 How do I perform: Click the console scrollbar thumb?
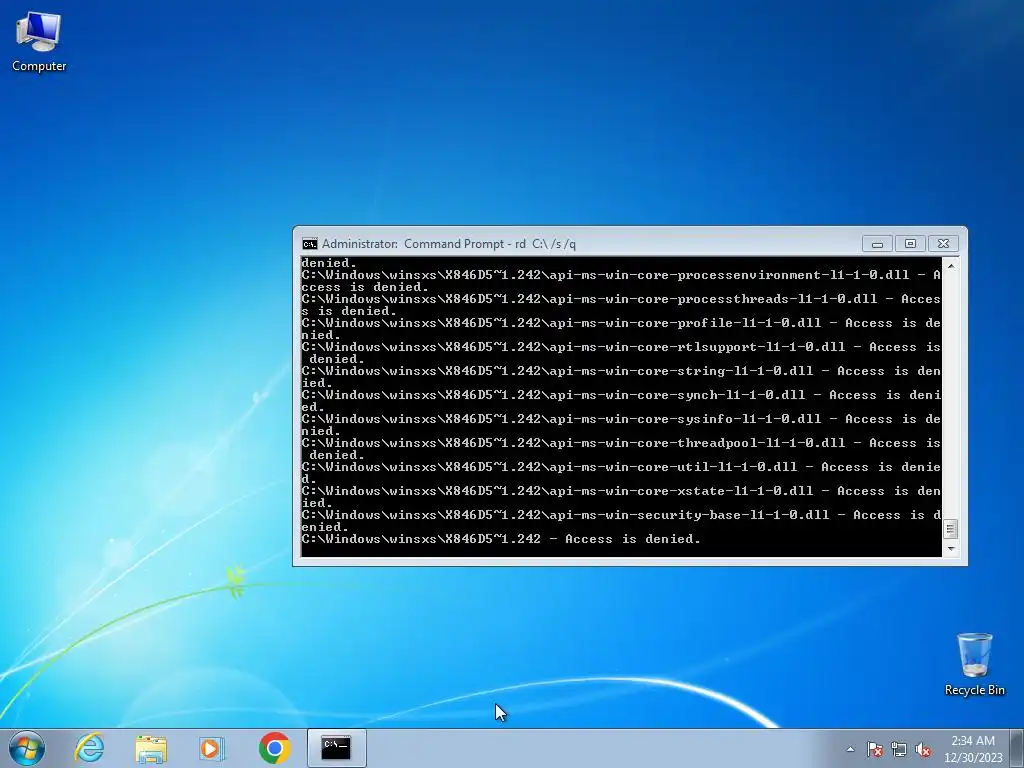click(951, 528)
